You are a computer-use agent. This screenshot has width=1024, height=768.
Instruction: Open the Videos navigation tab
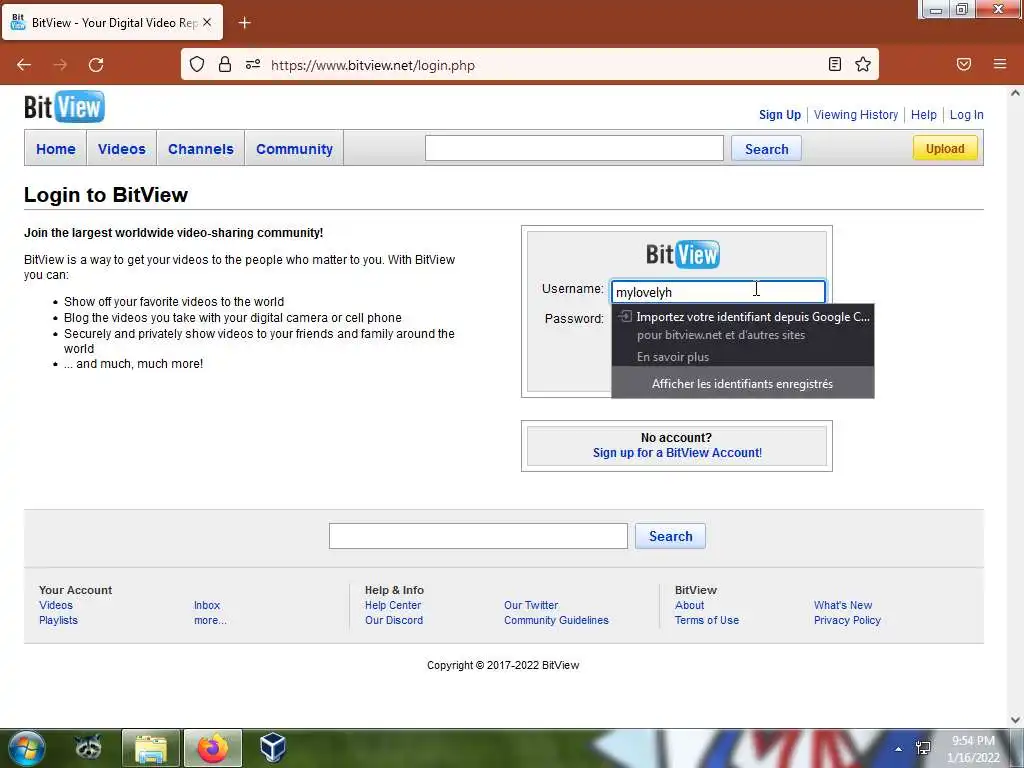click(x=121, y=149)
